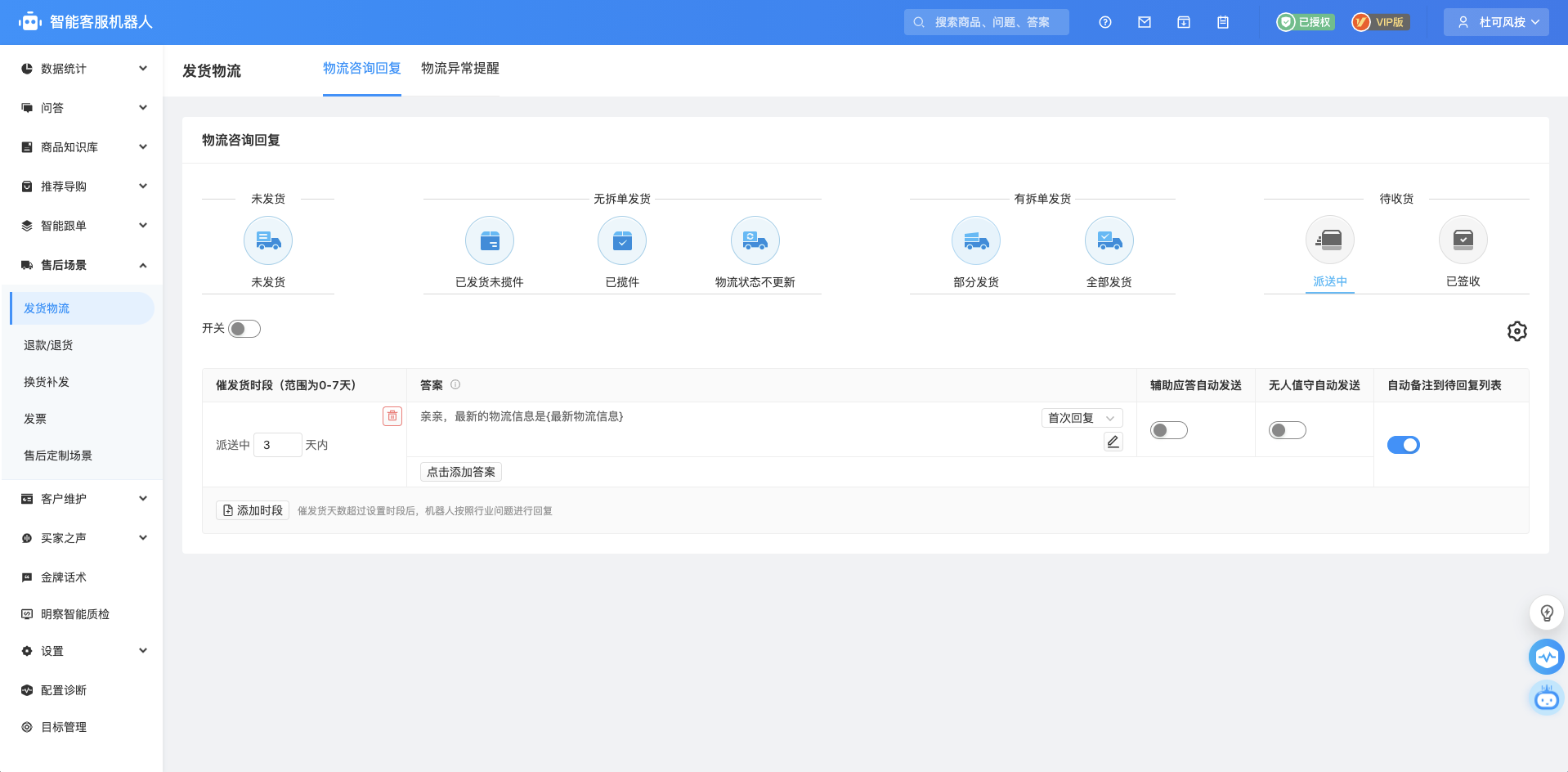Click the 金牌话术 sidebar item
The height and width of the screenshot is (772, 1568).
tap(64, 577)
